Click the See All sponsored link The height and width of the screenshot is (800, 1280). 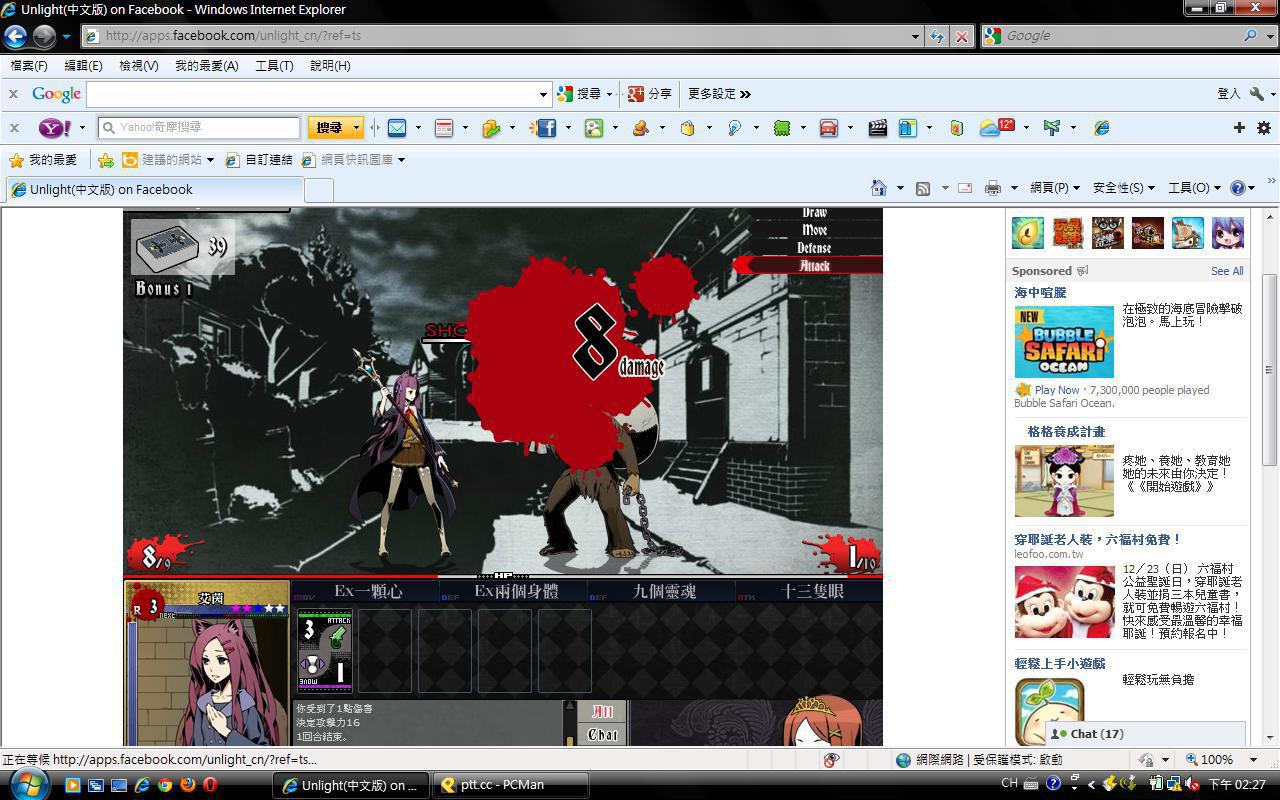(1227, 271)
